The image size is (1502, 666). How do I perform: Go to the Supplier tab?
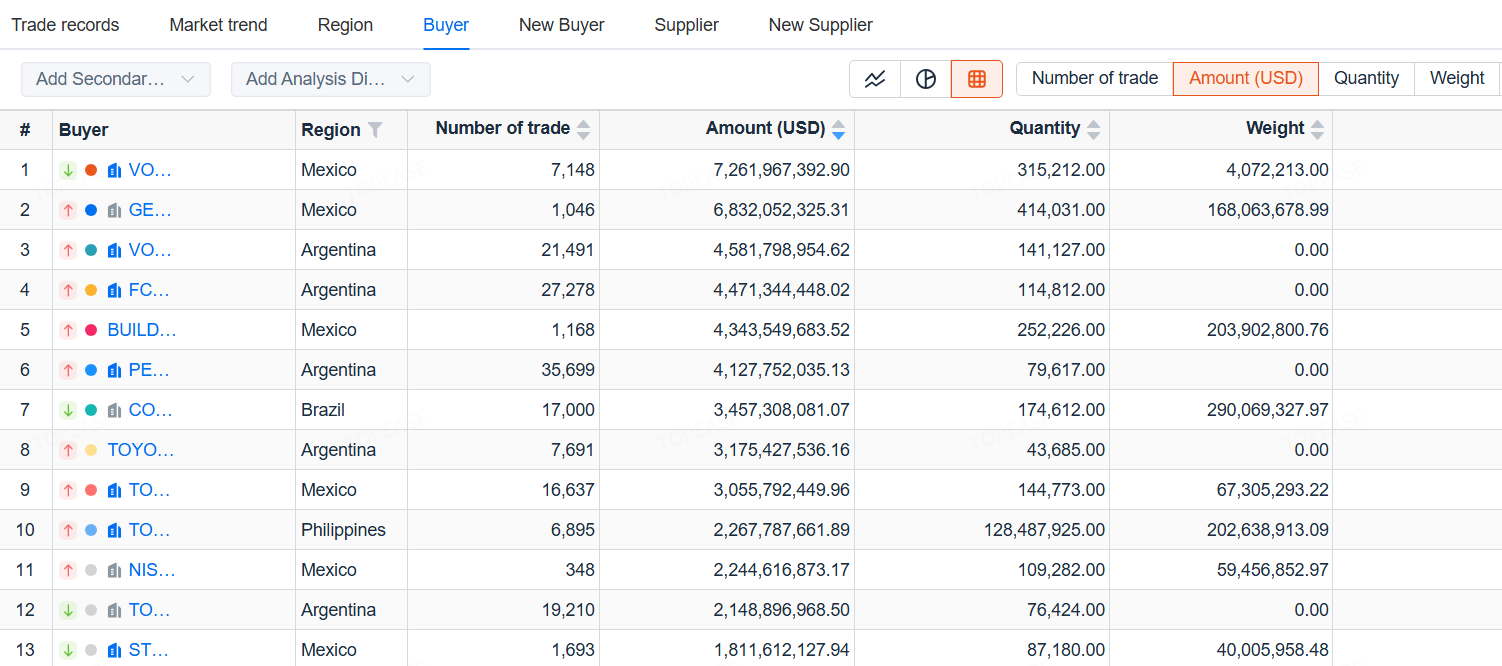click(x=687, y=25)
